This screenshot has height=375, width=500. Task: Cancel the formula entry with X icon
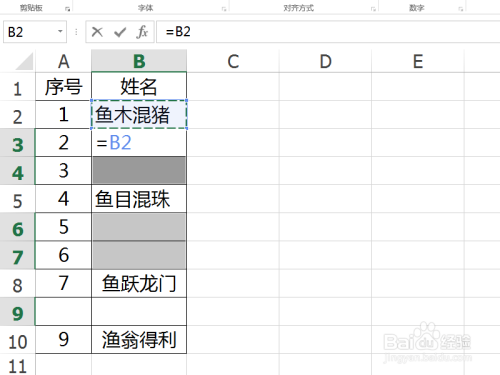click(x=97, y=32)
